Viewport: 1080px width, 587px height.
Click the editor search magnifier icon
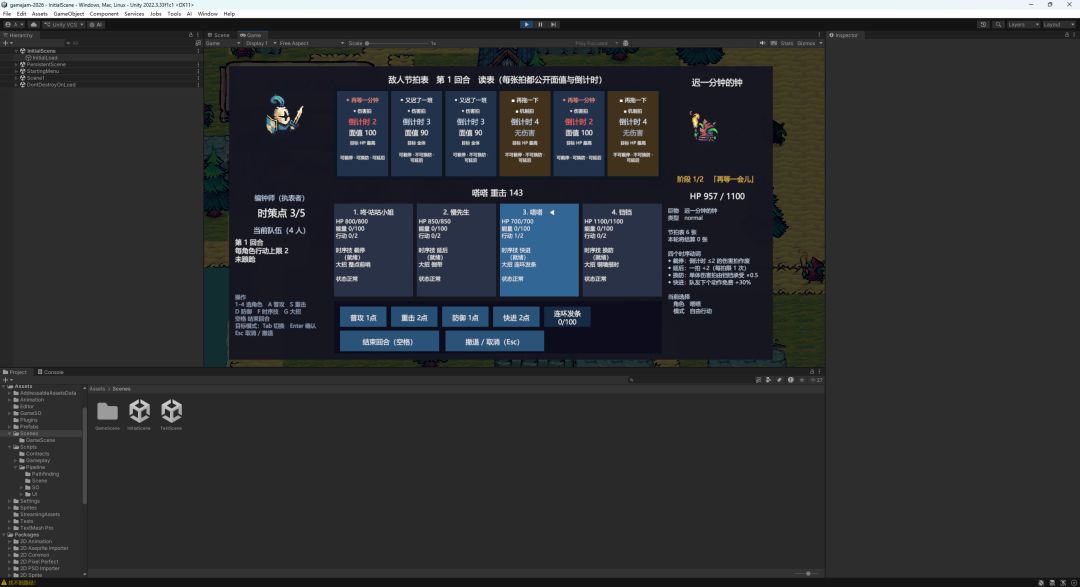[x=998, y=24]
